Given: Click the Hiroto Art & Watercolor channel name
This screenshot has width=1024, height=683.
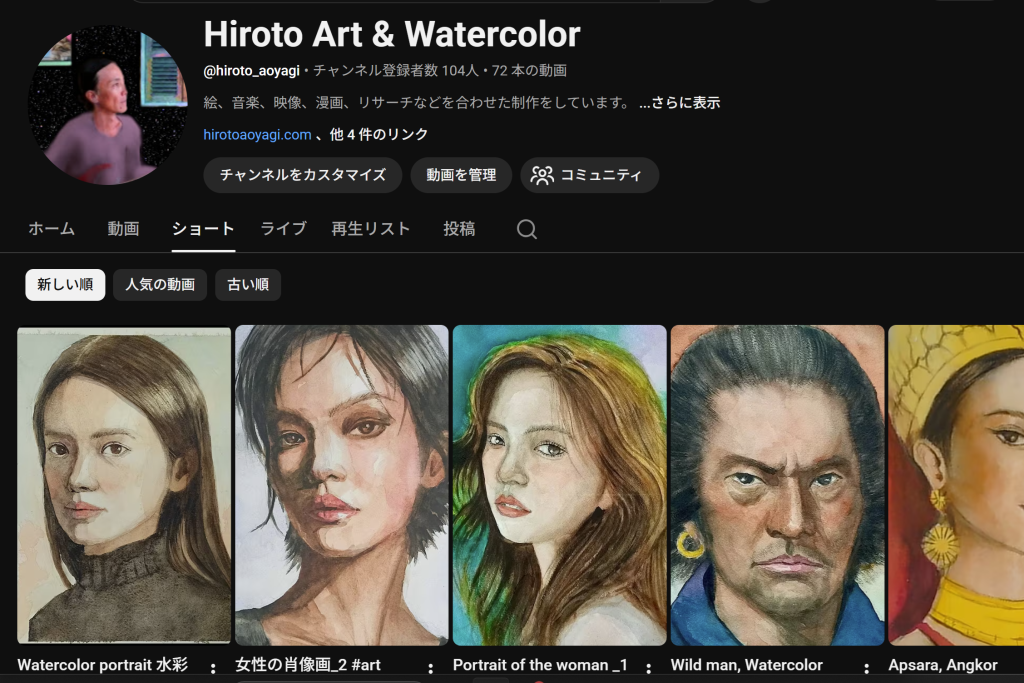Looking at the screenshot, I should click(x=392, y=35).
